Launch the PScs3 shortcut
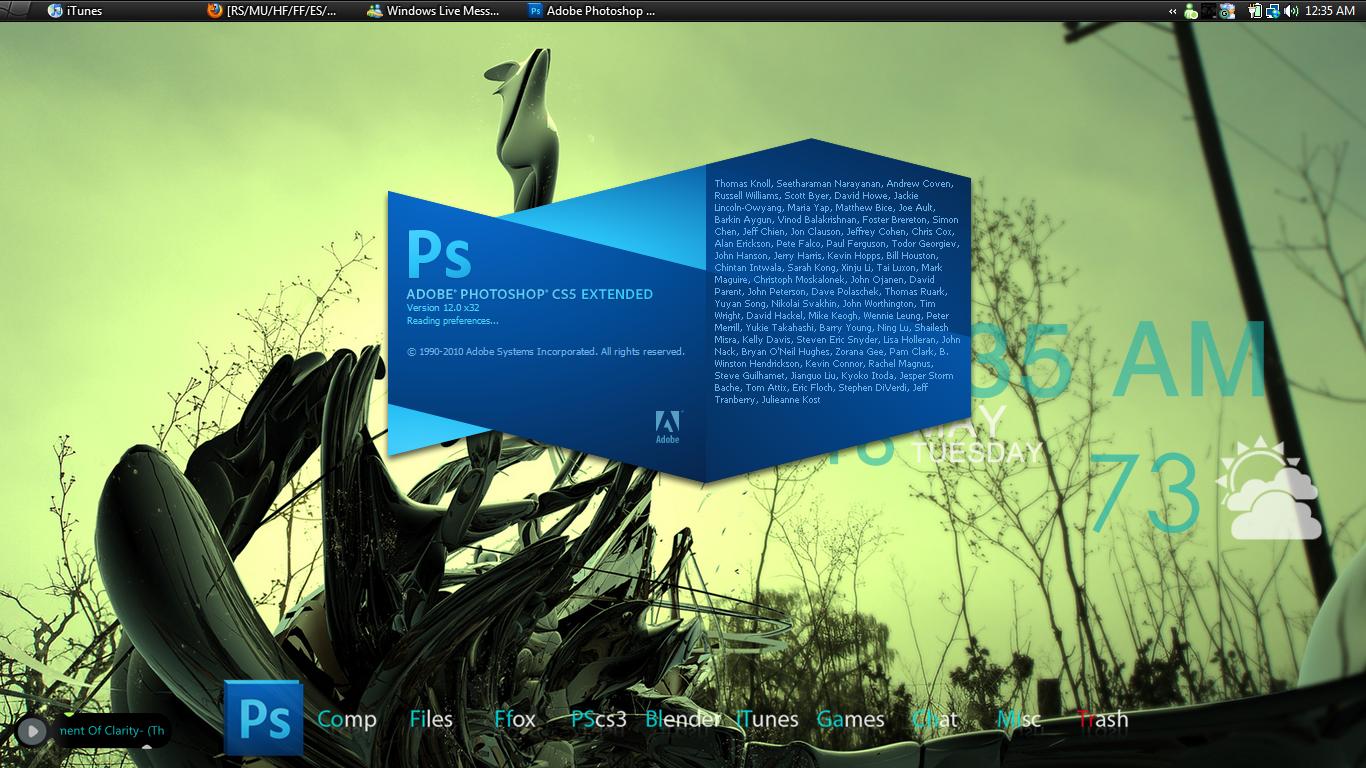The height and width of the screenshot is (768, 1366). 598,719
